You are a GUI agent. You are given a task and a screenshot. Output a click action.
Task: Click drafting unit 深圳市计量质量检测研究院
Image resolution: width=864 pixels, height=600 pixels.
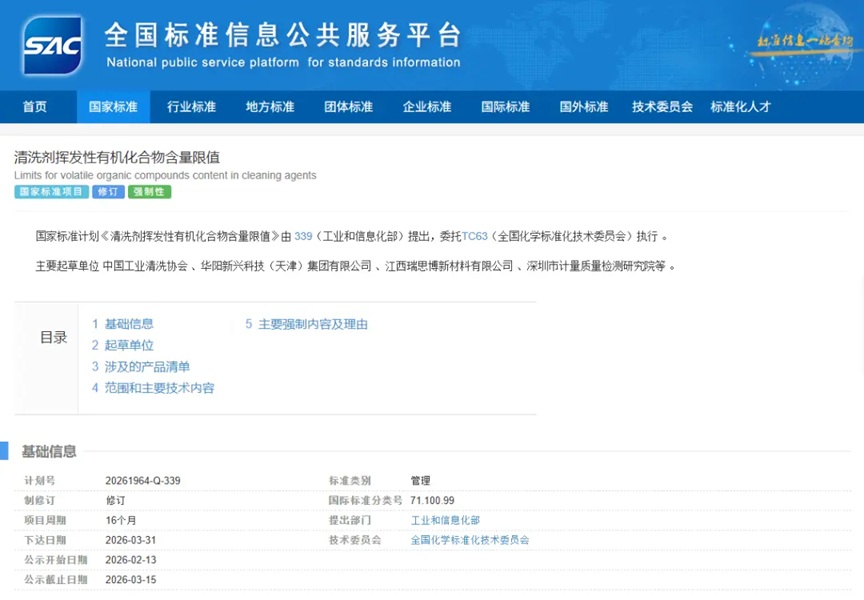pos(590,266)
